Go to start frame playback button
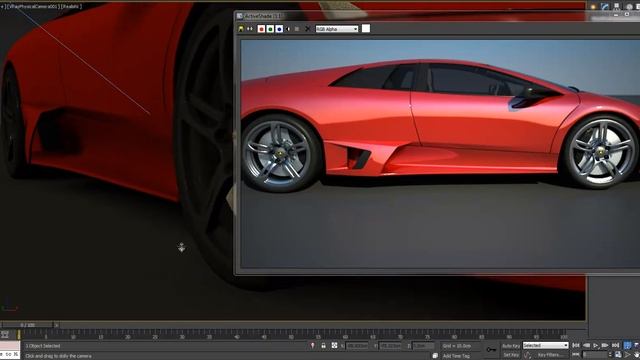 576,346
